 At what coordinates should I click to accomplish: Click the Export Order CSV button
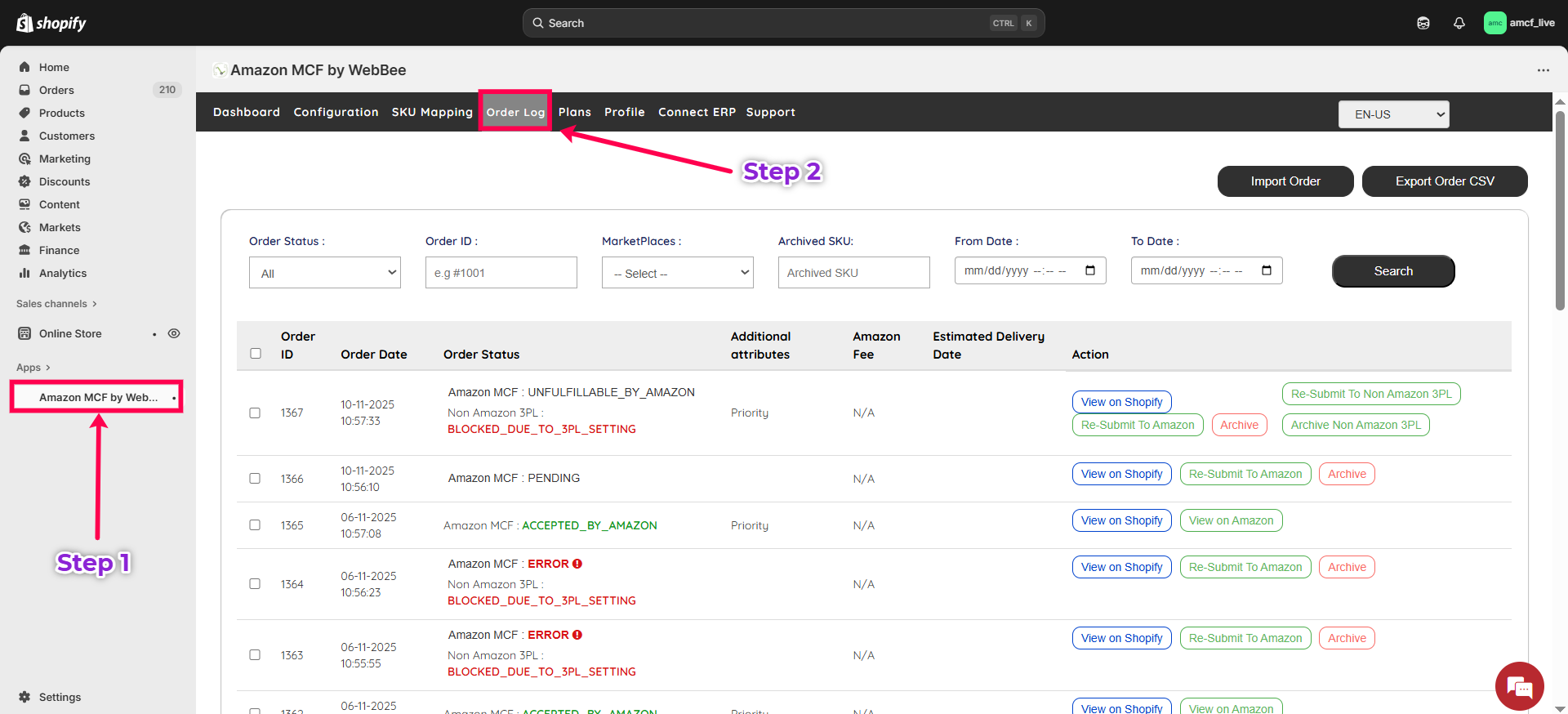point(1444,181)
